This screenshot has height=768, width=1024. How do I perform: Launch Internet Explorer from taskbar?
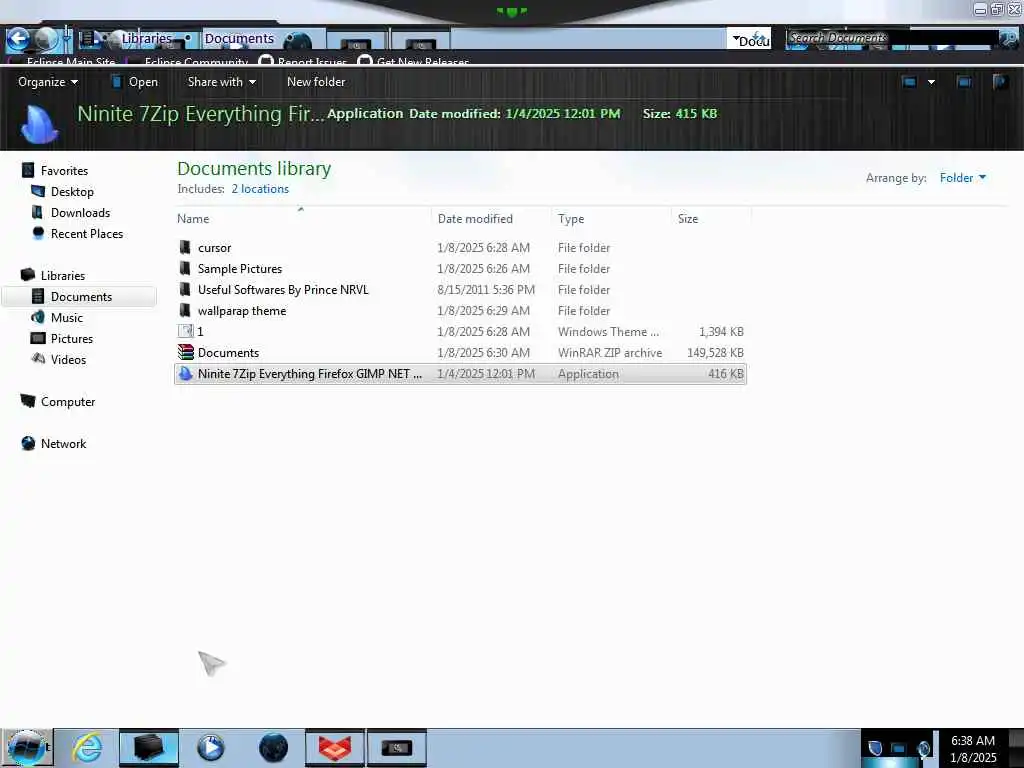[x=87, y=748]
